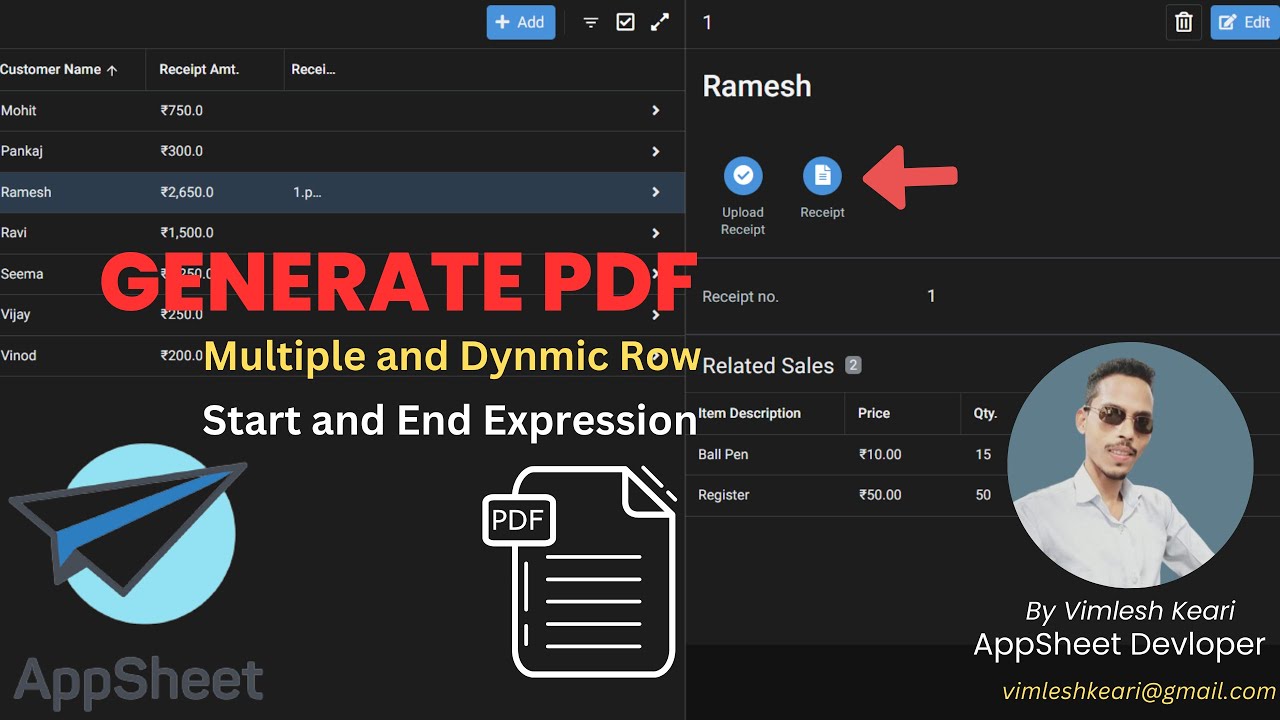Toggle the multi-select checkbox icon

pyautogui.click(x=626, y=22)
